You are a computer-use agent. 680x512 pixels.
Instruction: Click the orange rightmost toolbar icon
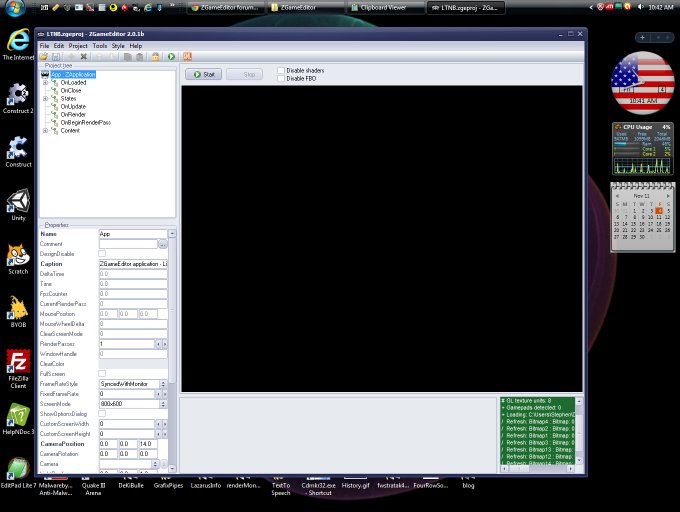[187, 56]
